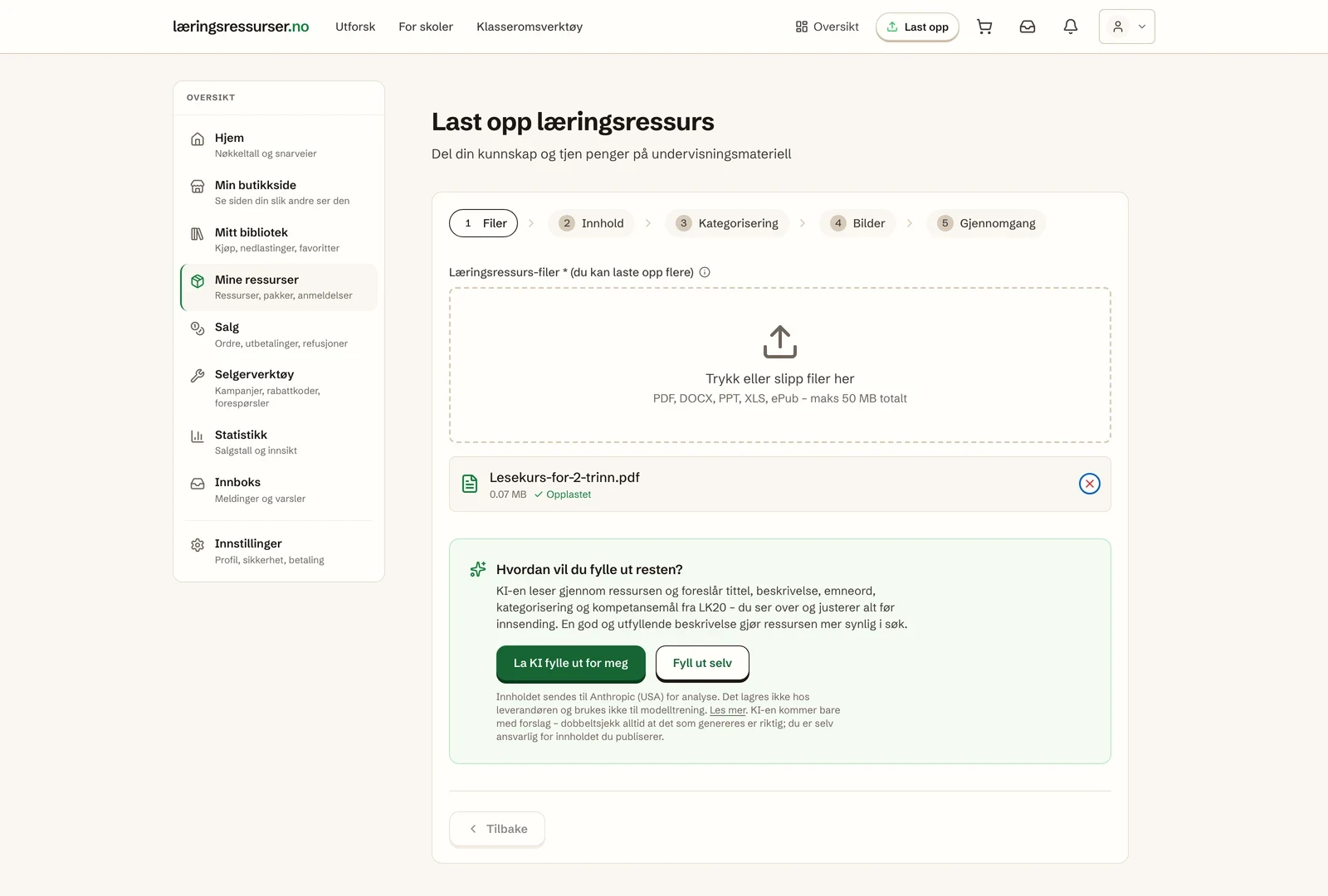Image resolution: width=1328 pixels, height=896 pixels.
Task: Select step 5 Gjennomgang tab
Action: click(x=986, y=223)
